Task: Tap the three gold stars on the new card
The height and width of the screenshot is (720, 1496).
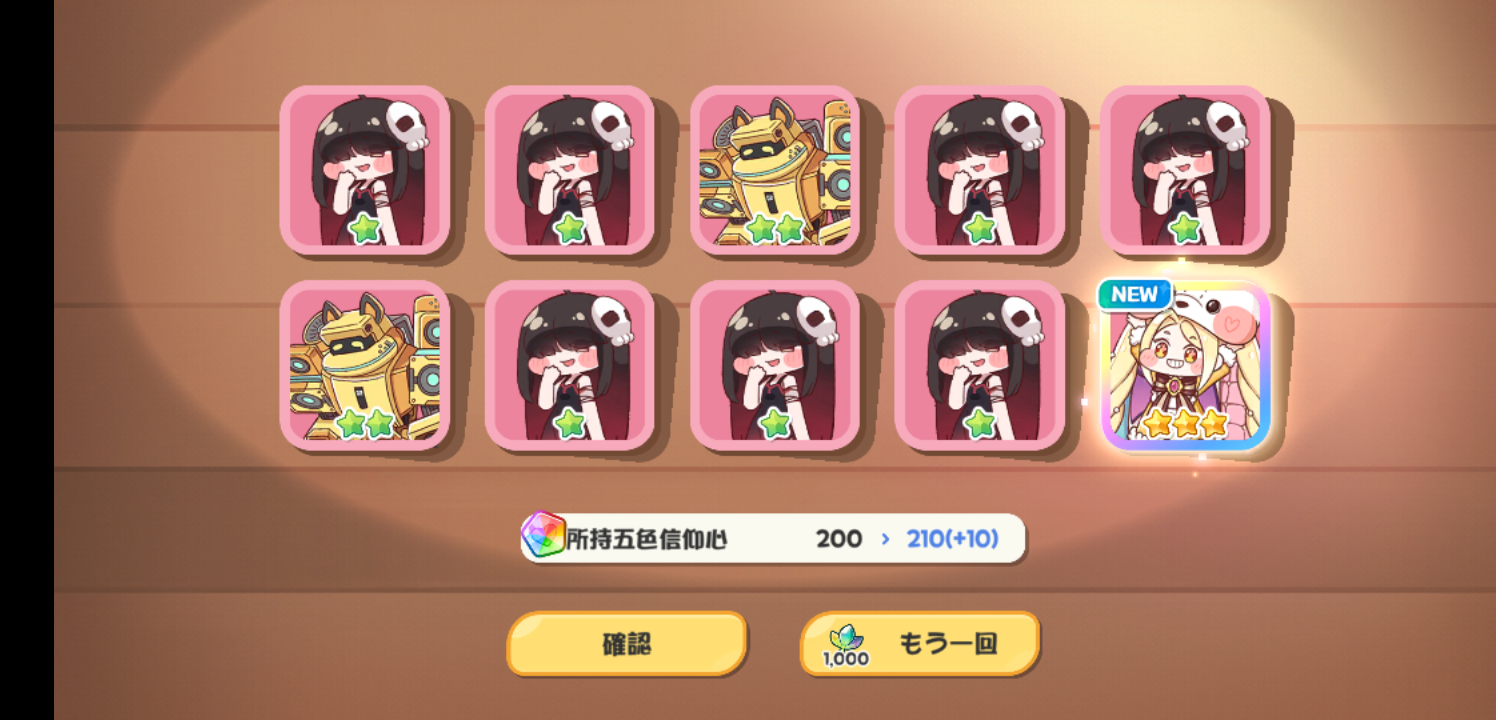Action: coord(1185,424)
